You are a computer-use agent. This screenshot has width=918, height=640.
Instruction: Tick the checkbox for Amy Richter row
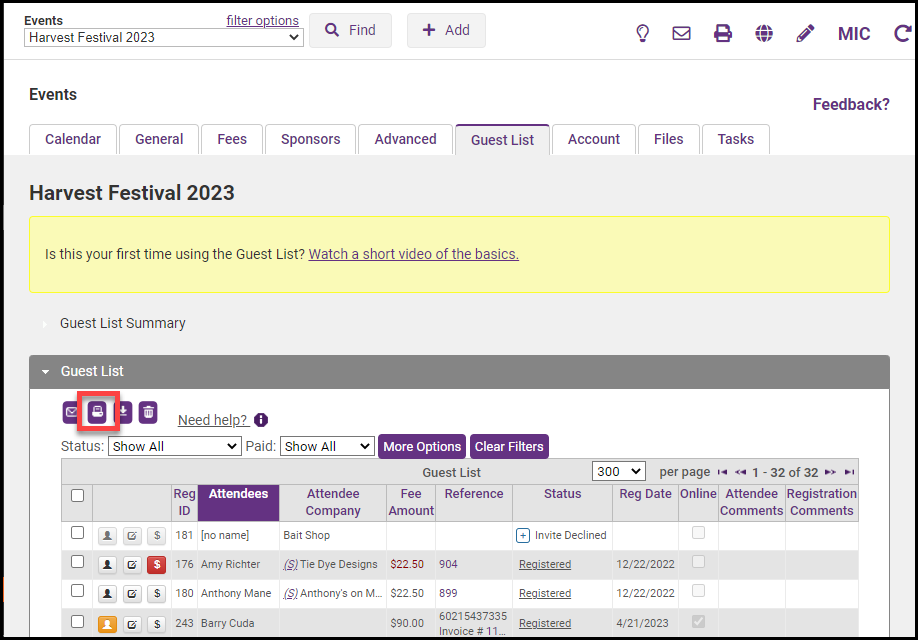coord(77,563)
